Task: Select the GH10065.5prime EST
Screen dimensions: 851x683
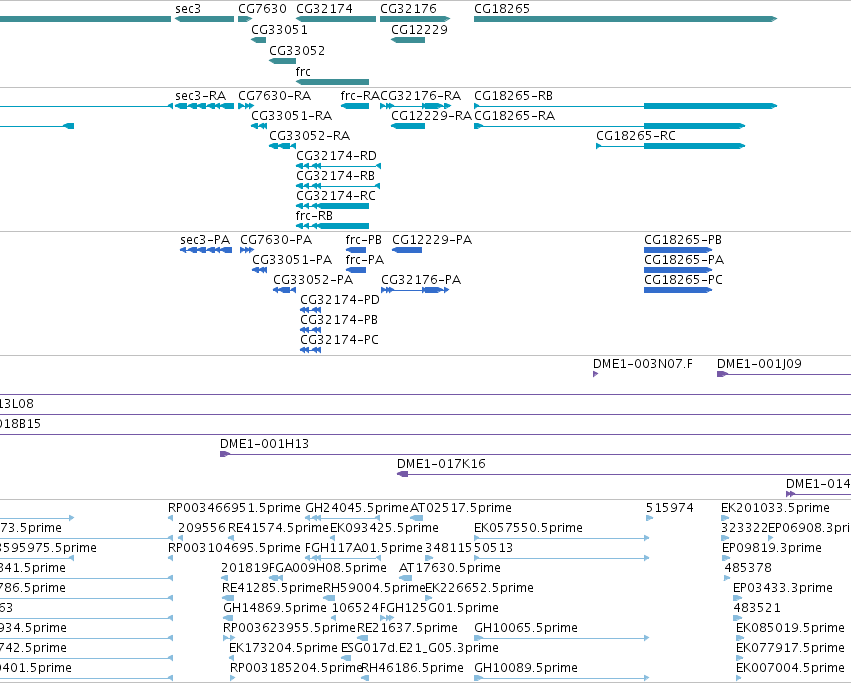Action: click(561, 638)
